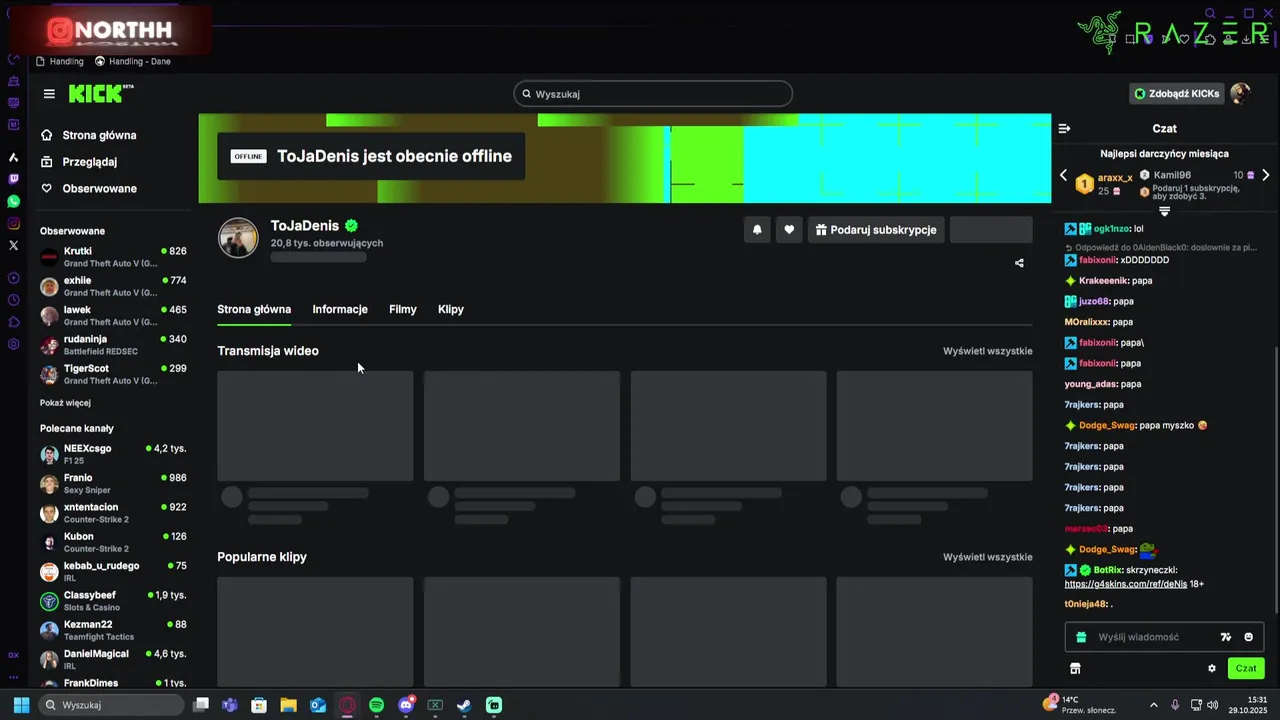
Task: Open File Explorer from taskbar
Action: point(288,705)
